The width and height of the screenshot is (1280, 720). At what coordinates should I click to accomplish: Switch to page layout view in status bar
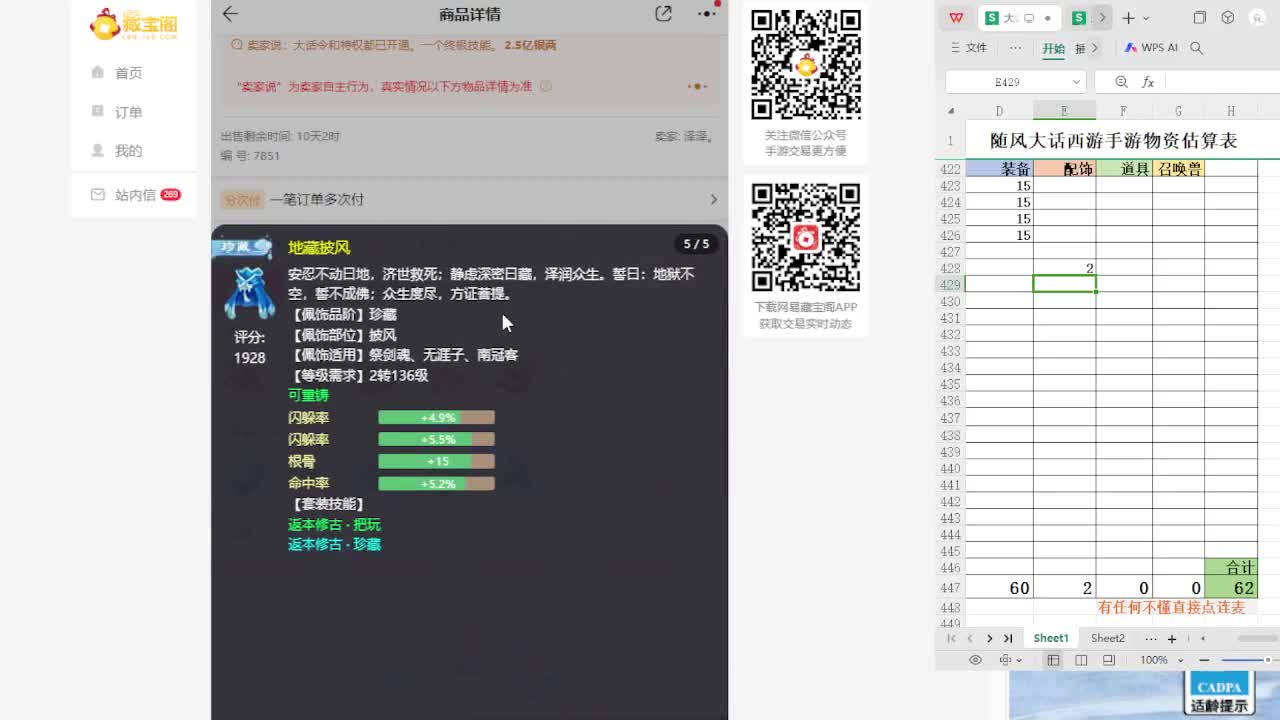coord(1082,660)
